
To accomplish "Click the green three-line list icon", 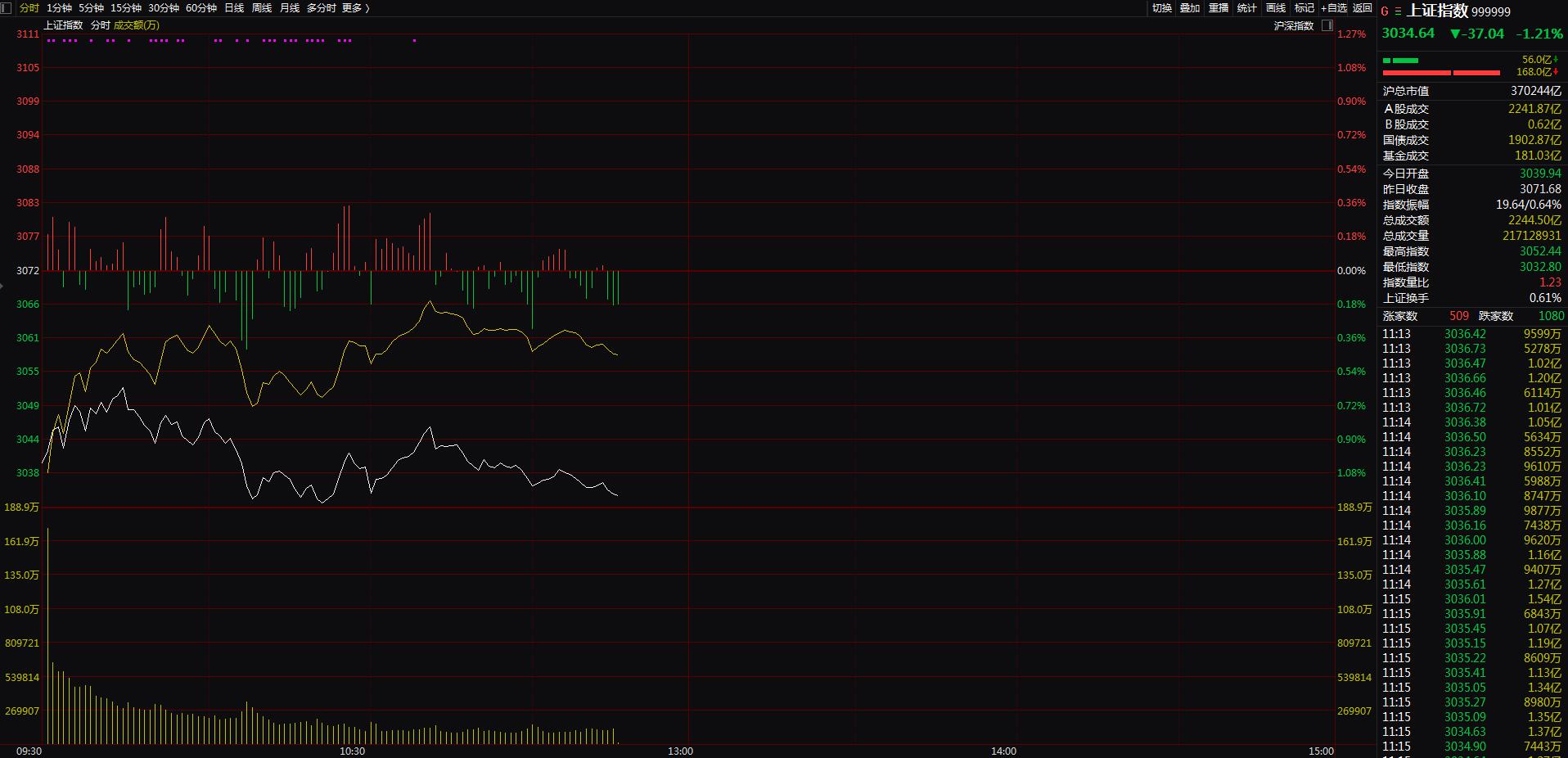I will click(x=1398, y=11).
